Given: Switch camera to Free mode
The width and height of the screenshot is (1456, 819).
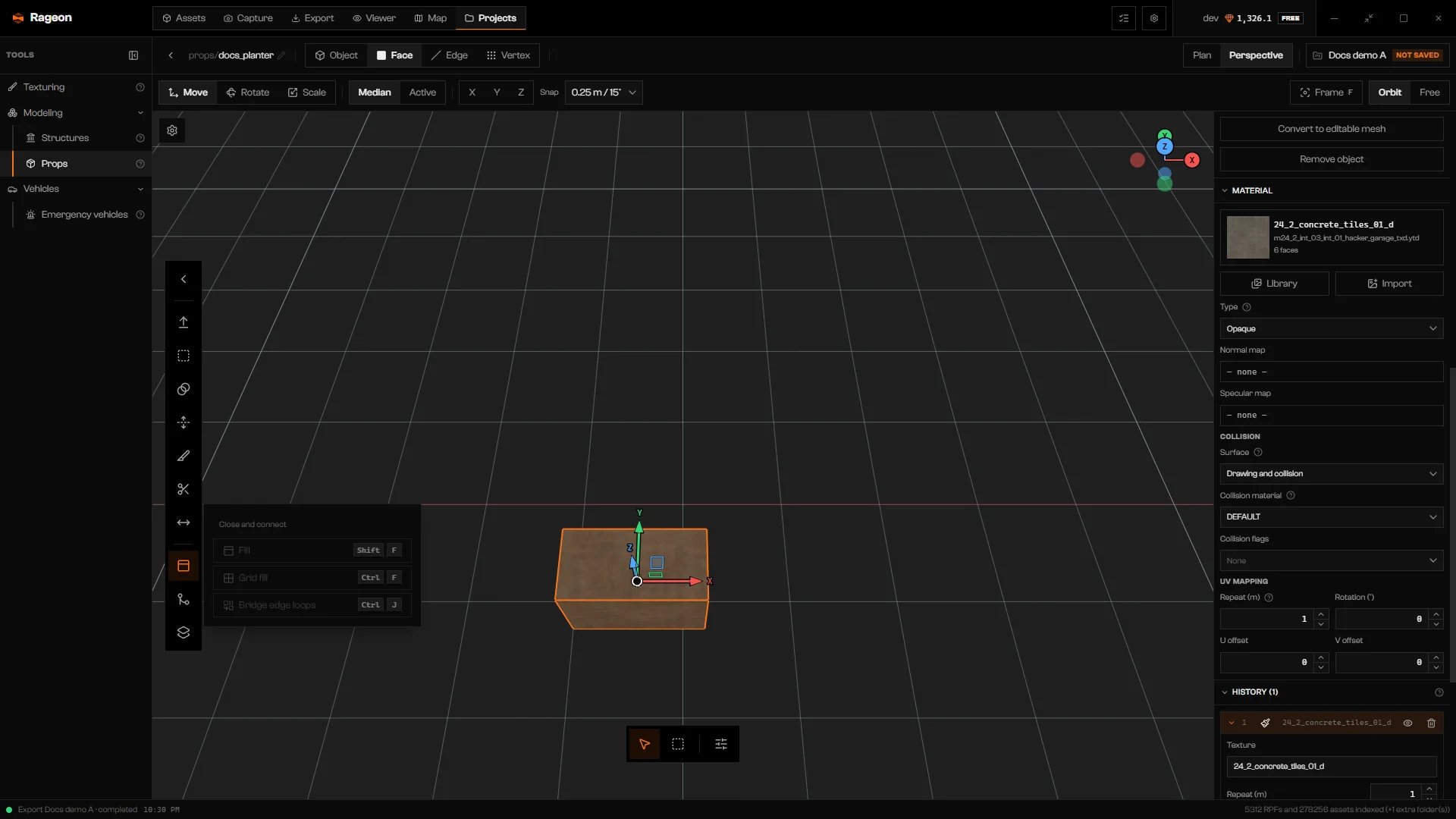Looking at the screenshot, I should 1429,93.
